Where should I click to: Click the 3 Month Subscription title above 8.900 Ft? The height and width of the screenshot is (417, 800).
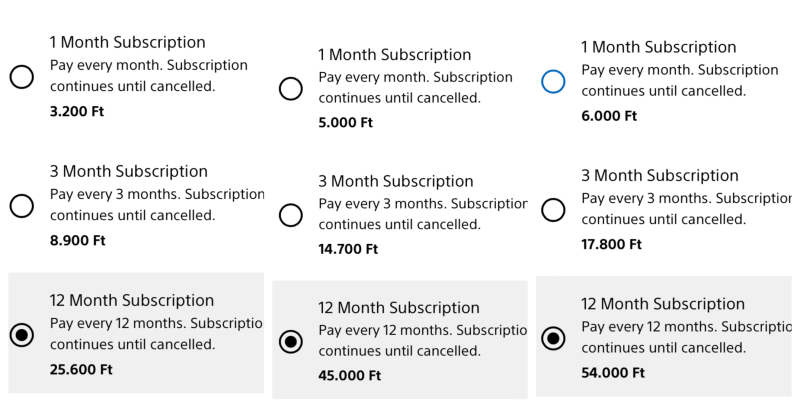pos(128,172)
